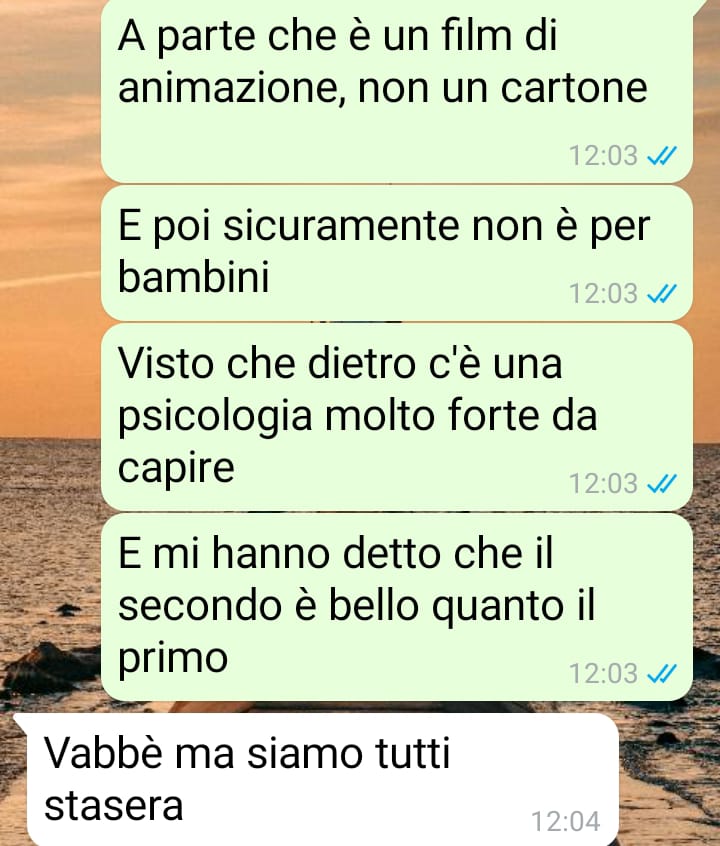Click the word 'psicologia' in the message
Screen dimensions: 720x846
[x=215, y=418]
